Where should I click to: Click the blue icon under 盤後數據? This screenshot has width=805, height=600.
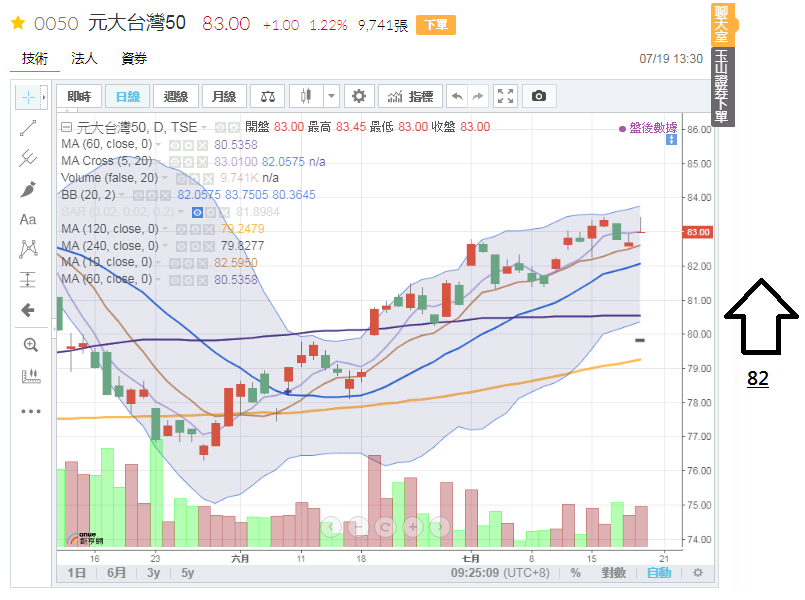[671, 140]
